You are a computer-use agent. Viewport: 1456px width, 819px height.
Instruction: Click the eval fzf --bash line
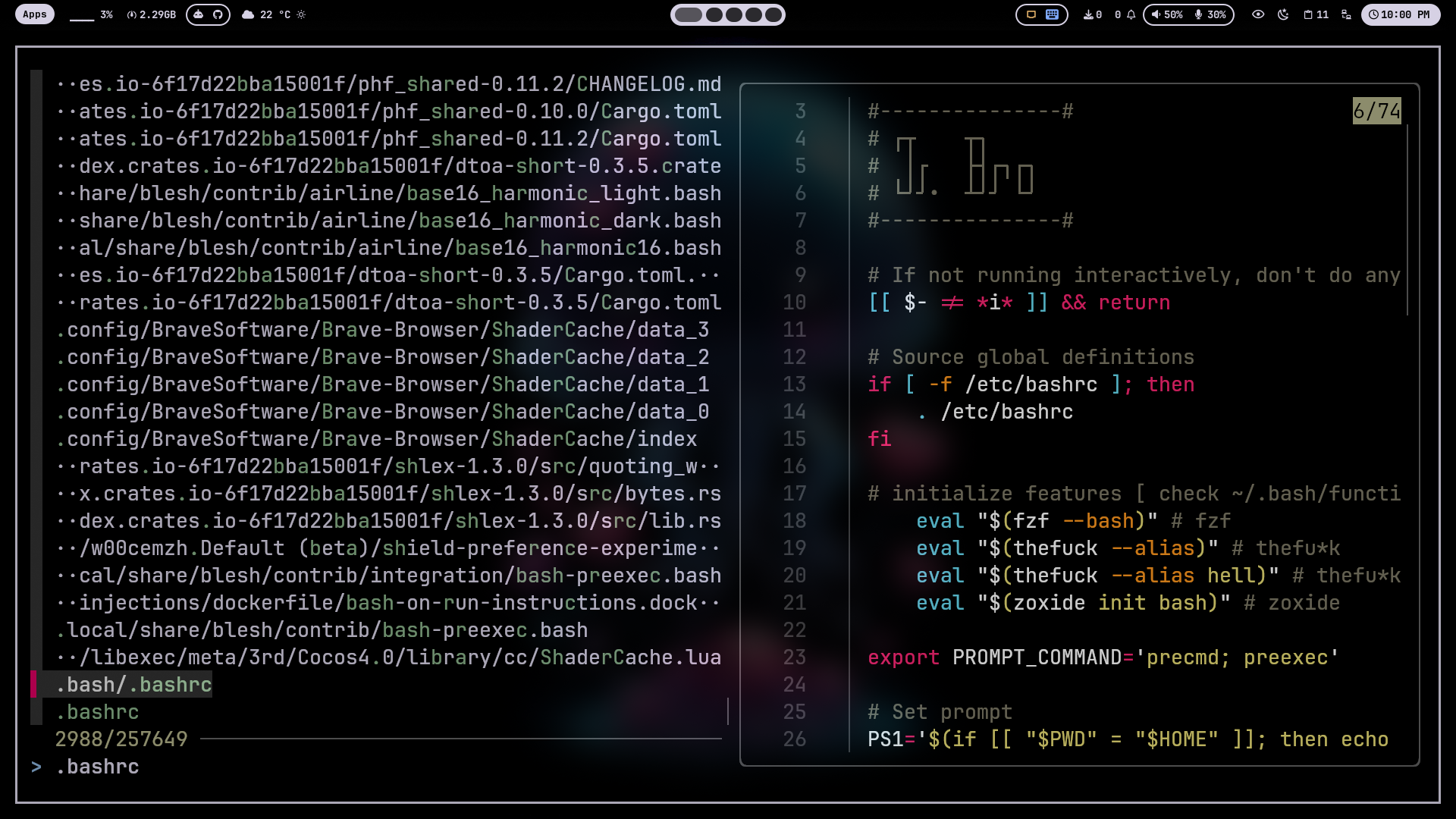tap(1074, 521)
